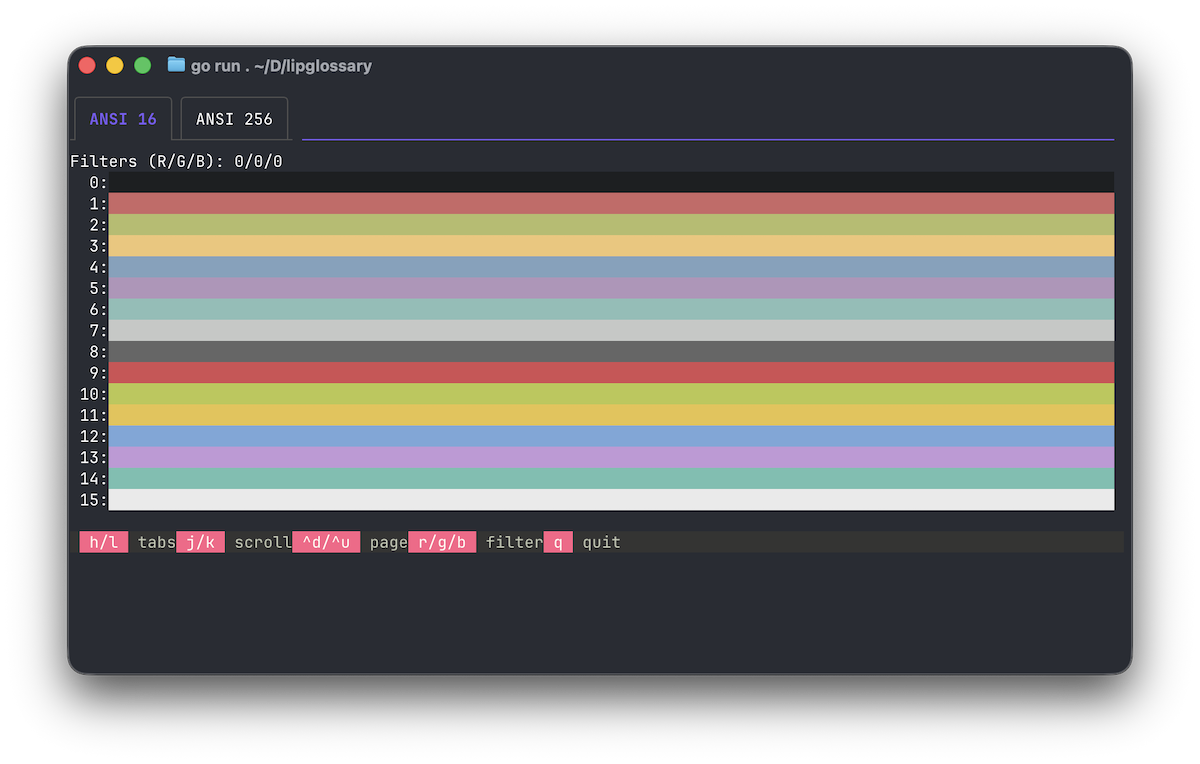Click the h/l tabs key hint
The height and width of the screenshot is (764, 1200).
click(x=104, y=542)
